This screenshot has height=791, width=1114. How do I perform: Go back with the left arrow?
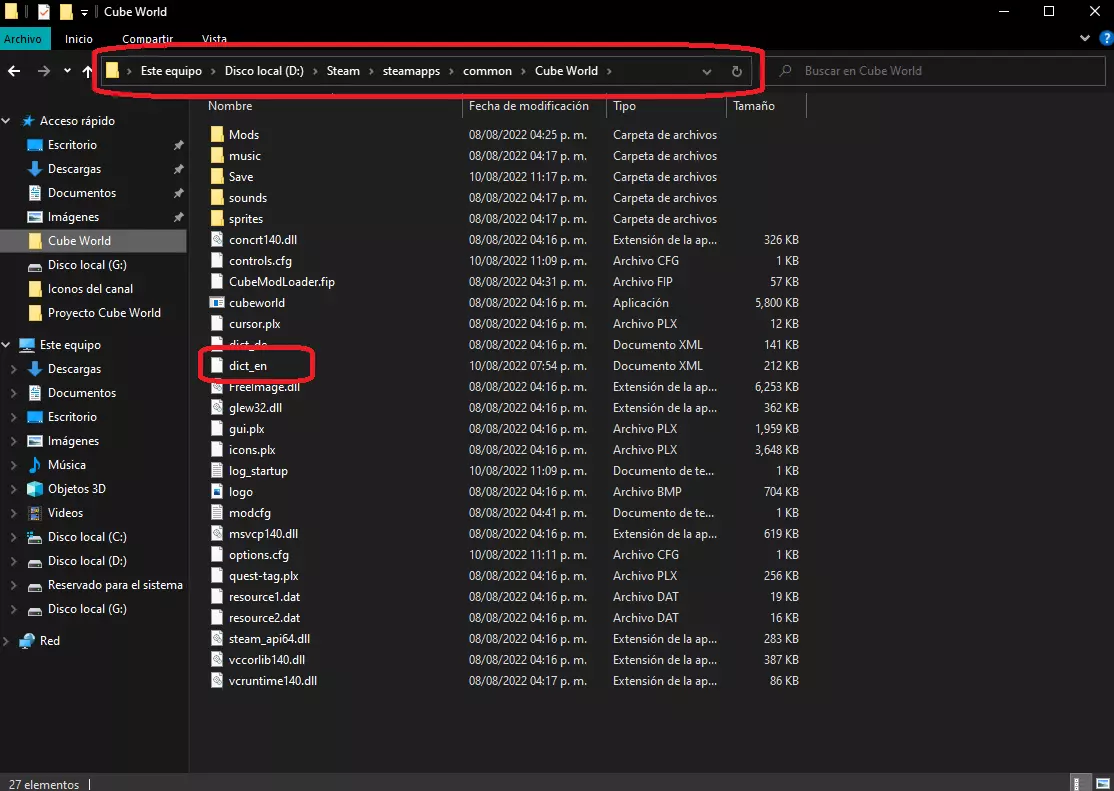13,70
